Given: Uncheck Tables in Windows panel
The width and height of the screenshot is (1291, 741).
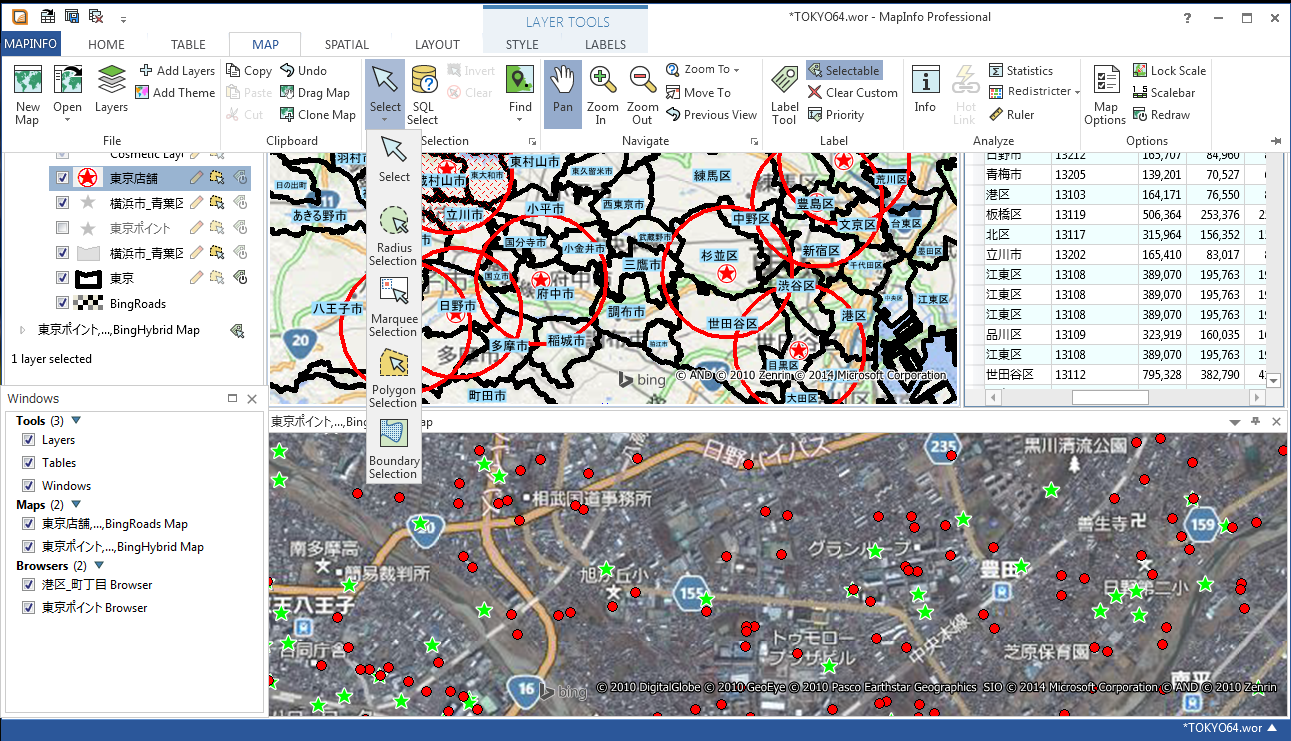Looking at the screenshot, I should tap(28, 463).
